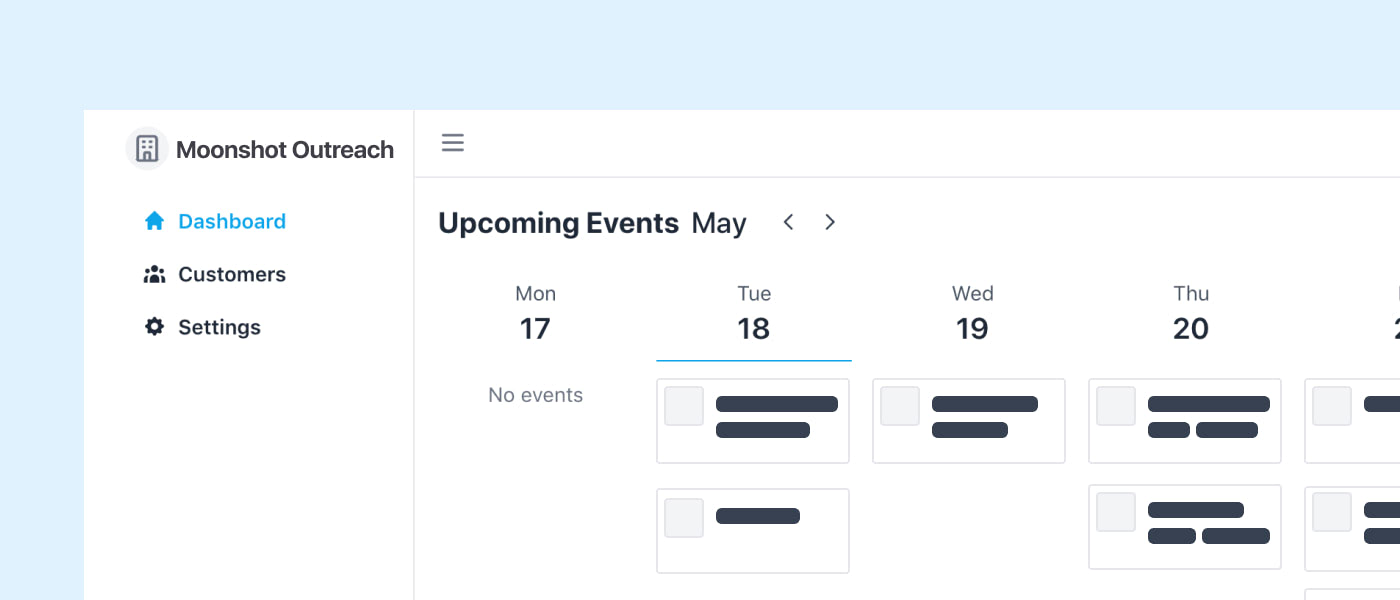The height and width of the screenshot is (600, 1400).
Task: Select Monday 17 in the calendar
Action: tap(535, 313)
